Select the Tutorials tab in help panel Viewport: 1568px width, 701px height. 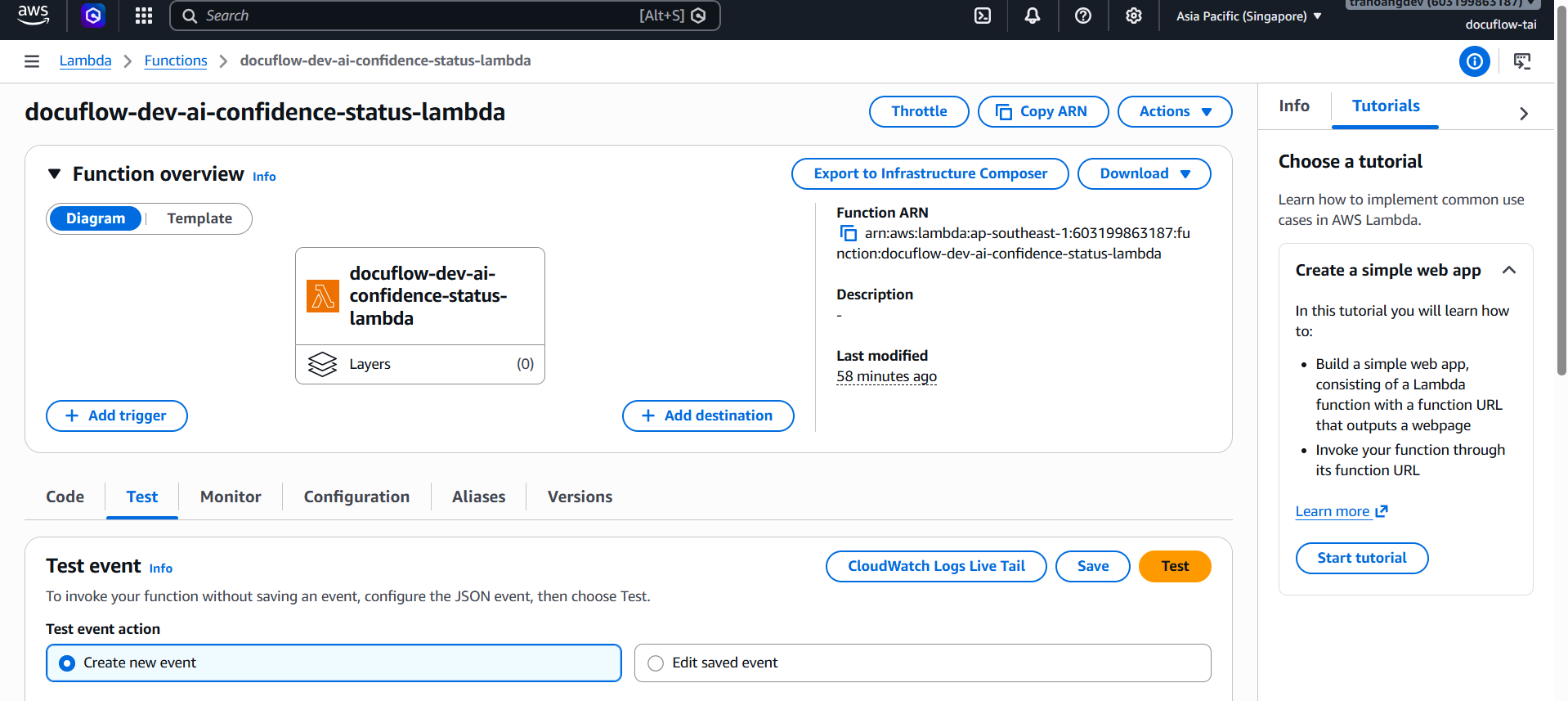pyautogui.click(x=1386, y=106)
